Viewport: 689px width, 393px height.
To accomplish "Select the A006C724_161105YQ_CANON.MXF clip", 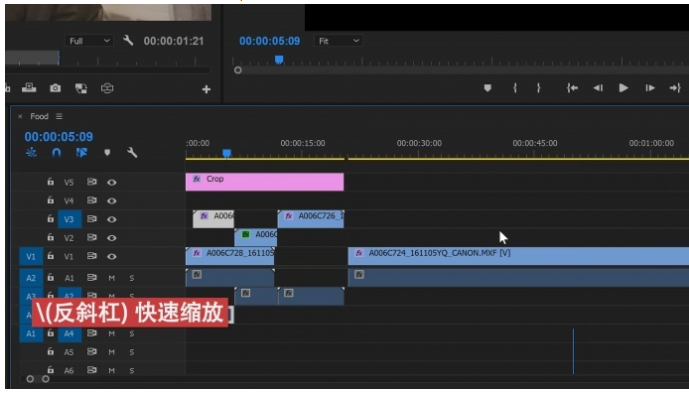I will 519,256.
